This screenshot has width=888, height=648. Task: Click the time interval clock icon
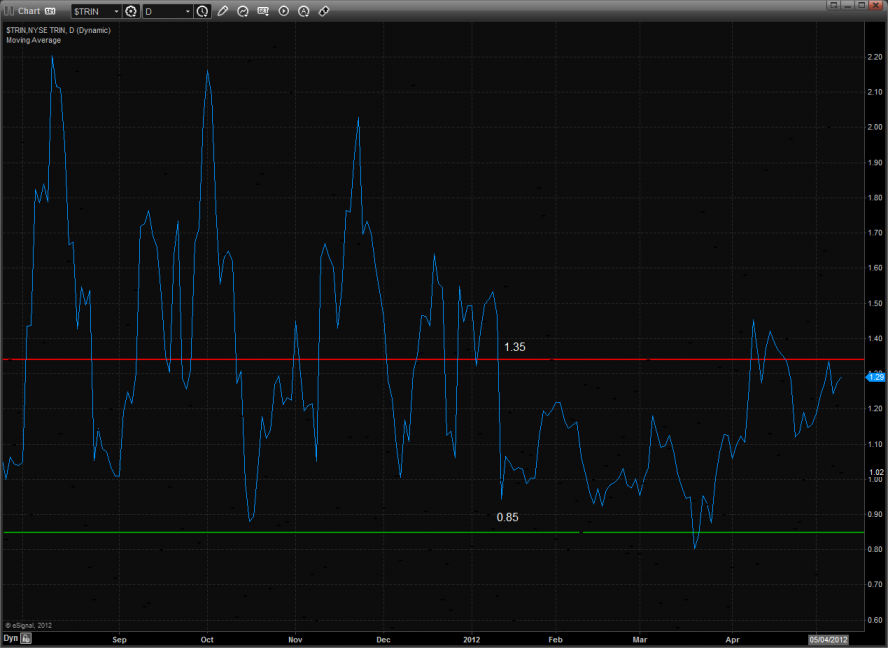[x=203, y=11]
